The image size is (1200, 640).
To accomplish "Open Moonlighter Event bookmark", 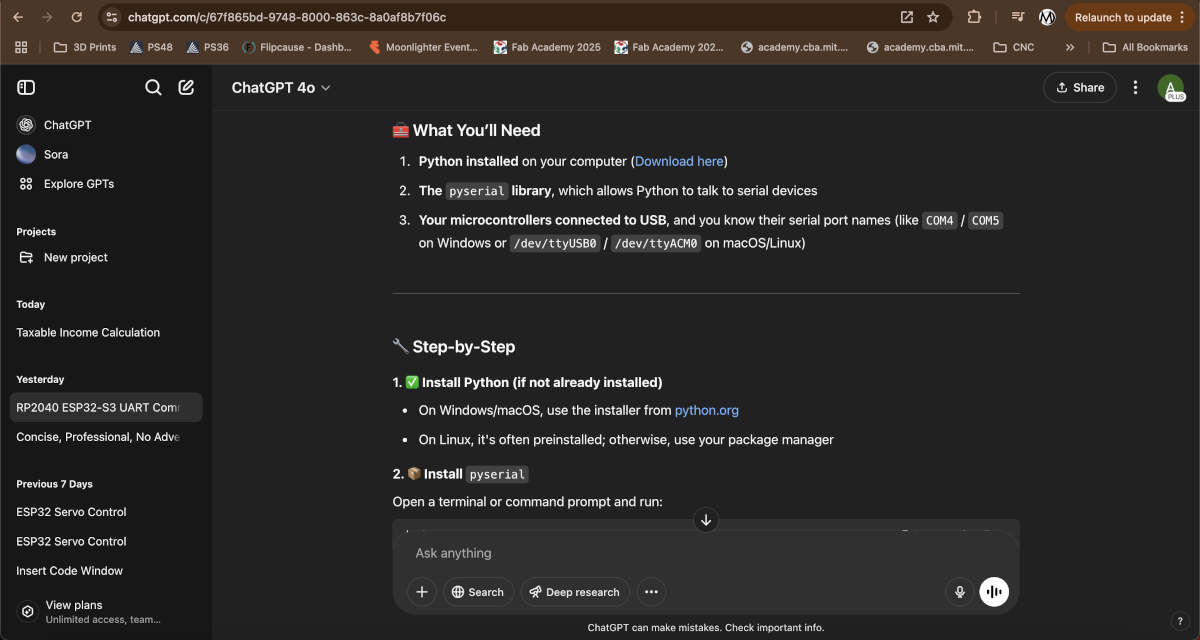I will pyautogui.click(x=424, y=47).
